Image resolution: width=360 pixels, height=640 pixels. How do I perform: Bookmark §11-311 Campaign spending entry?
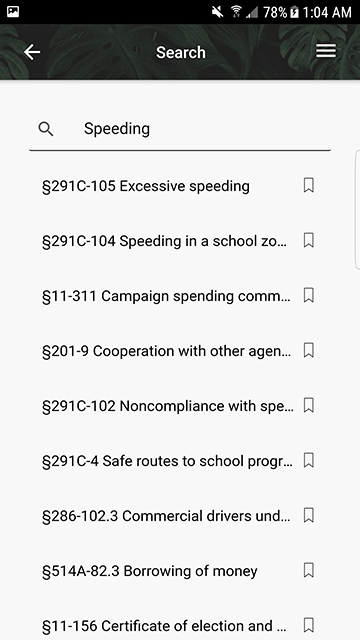click(309, 295)
